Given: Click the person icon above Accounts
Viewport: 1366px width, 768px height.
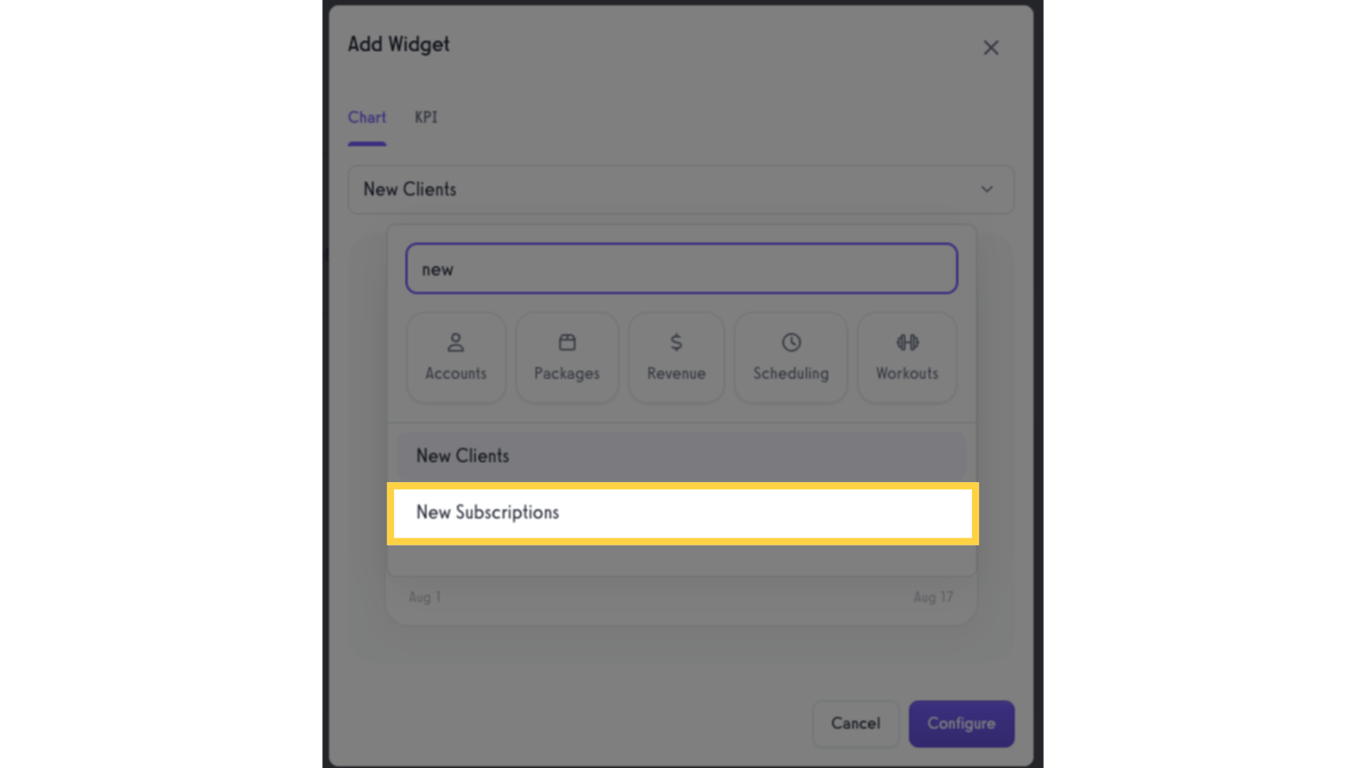Looking at the screenshot, I should (x=456, y=342).
